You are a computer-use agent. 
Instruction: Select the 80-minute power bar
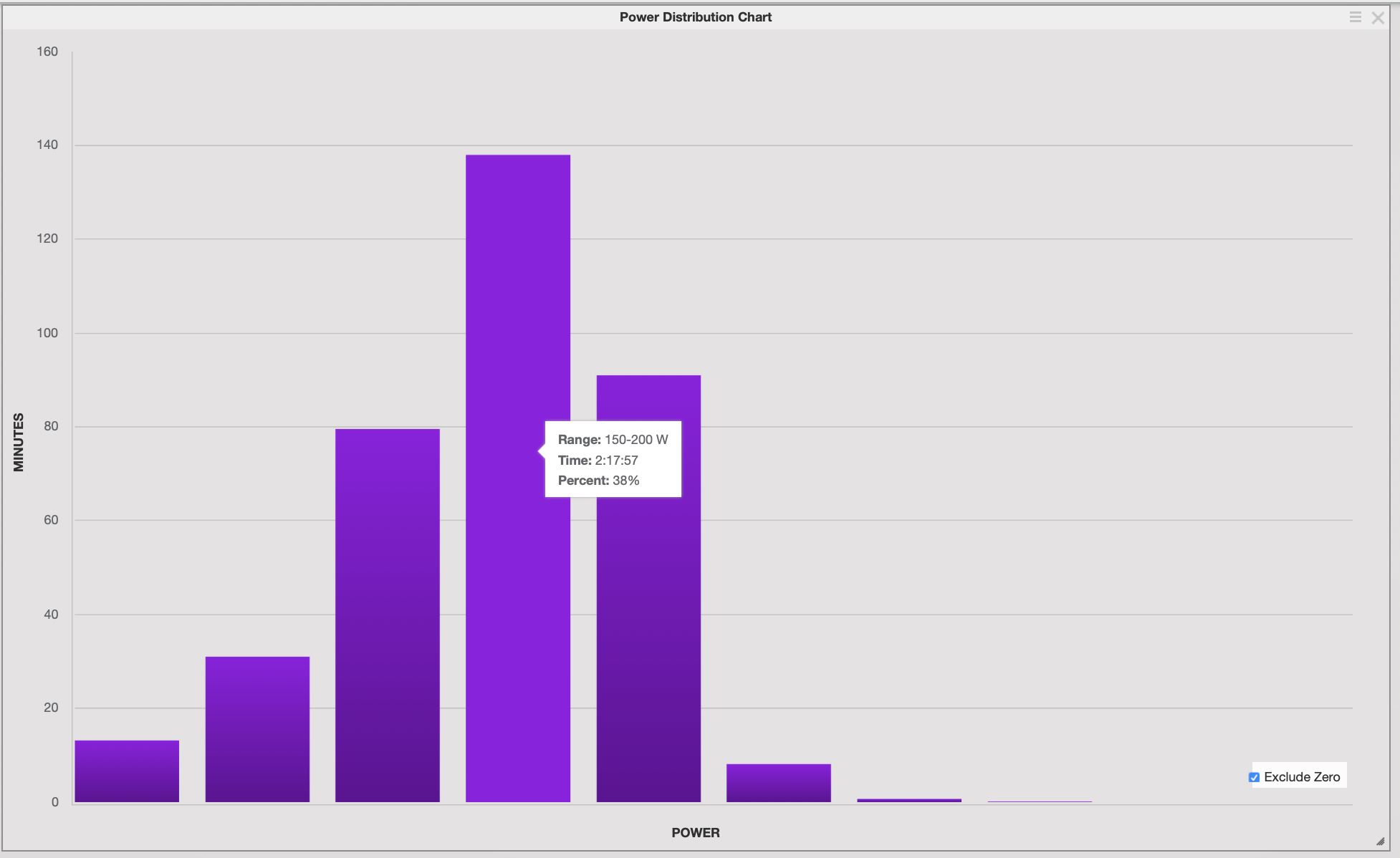387,616
